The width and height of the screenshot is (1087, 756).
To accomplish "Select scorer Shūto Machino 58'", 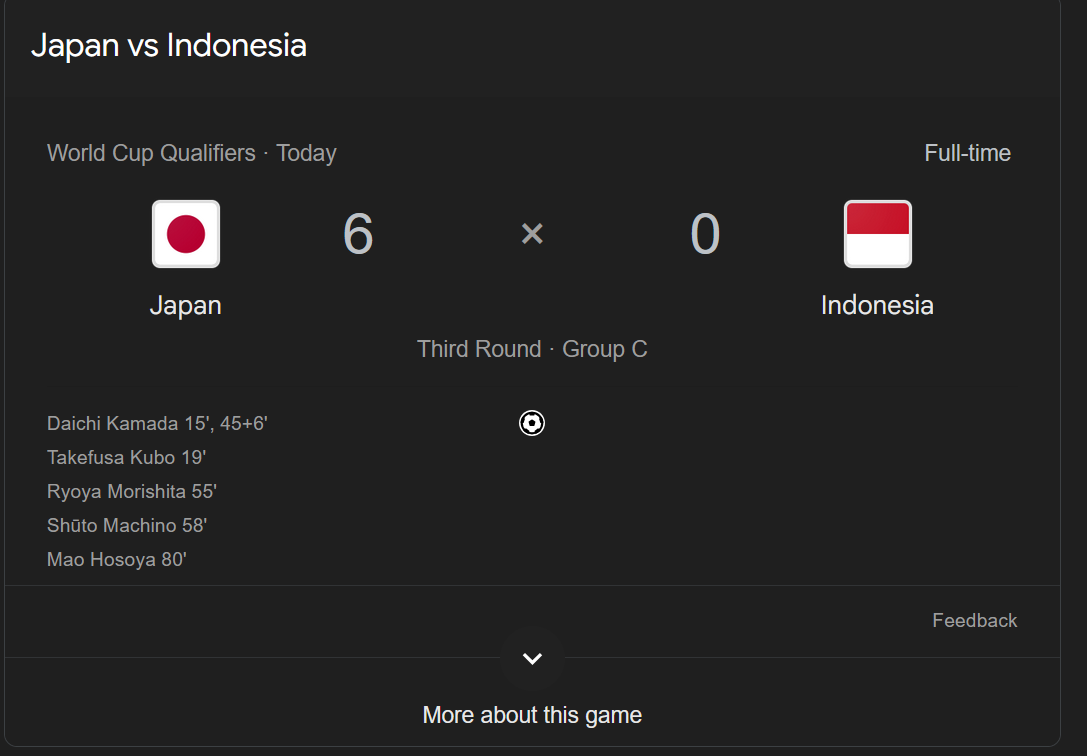I will (127, 525).
